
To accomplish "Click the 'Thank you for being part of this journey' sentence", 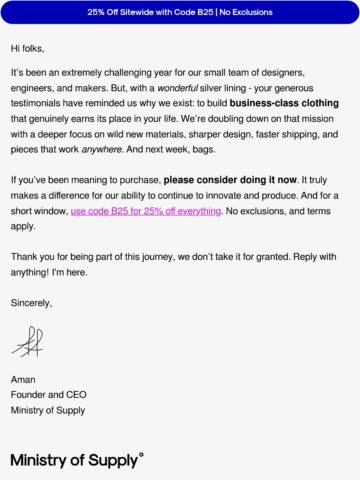I will 93,257.
